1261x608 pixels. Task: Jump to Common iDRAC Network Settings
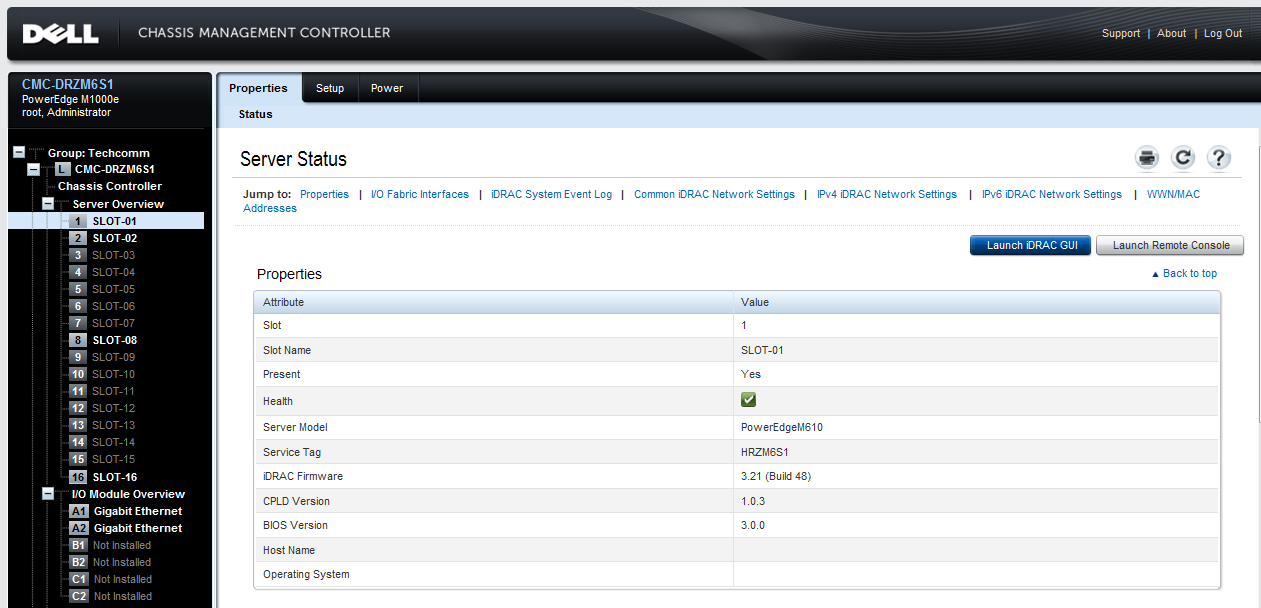[x=714, y=194]
